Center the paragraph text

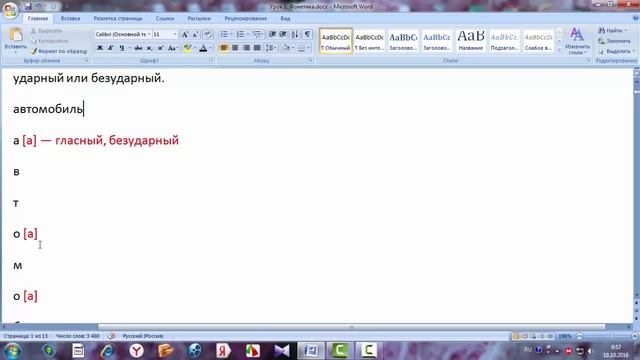tap(235, 48)
